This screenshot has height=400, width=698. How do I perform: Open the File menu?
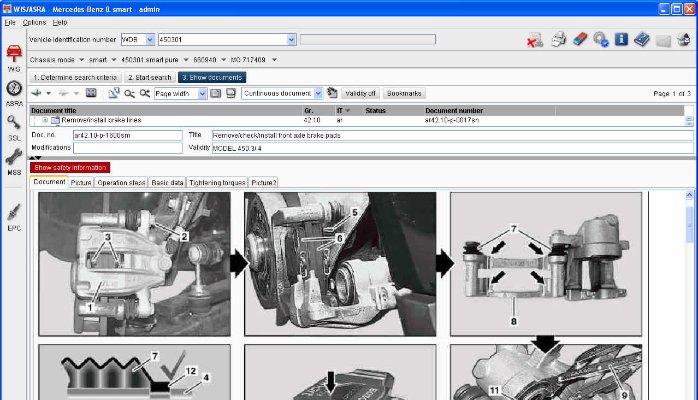[10, 22]
